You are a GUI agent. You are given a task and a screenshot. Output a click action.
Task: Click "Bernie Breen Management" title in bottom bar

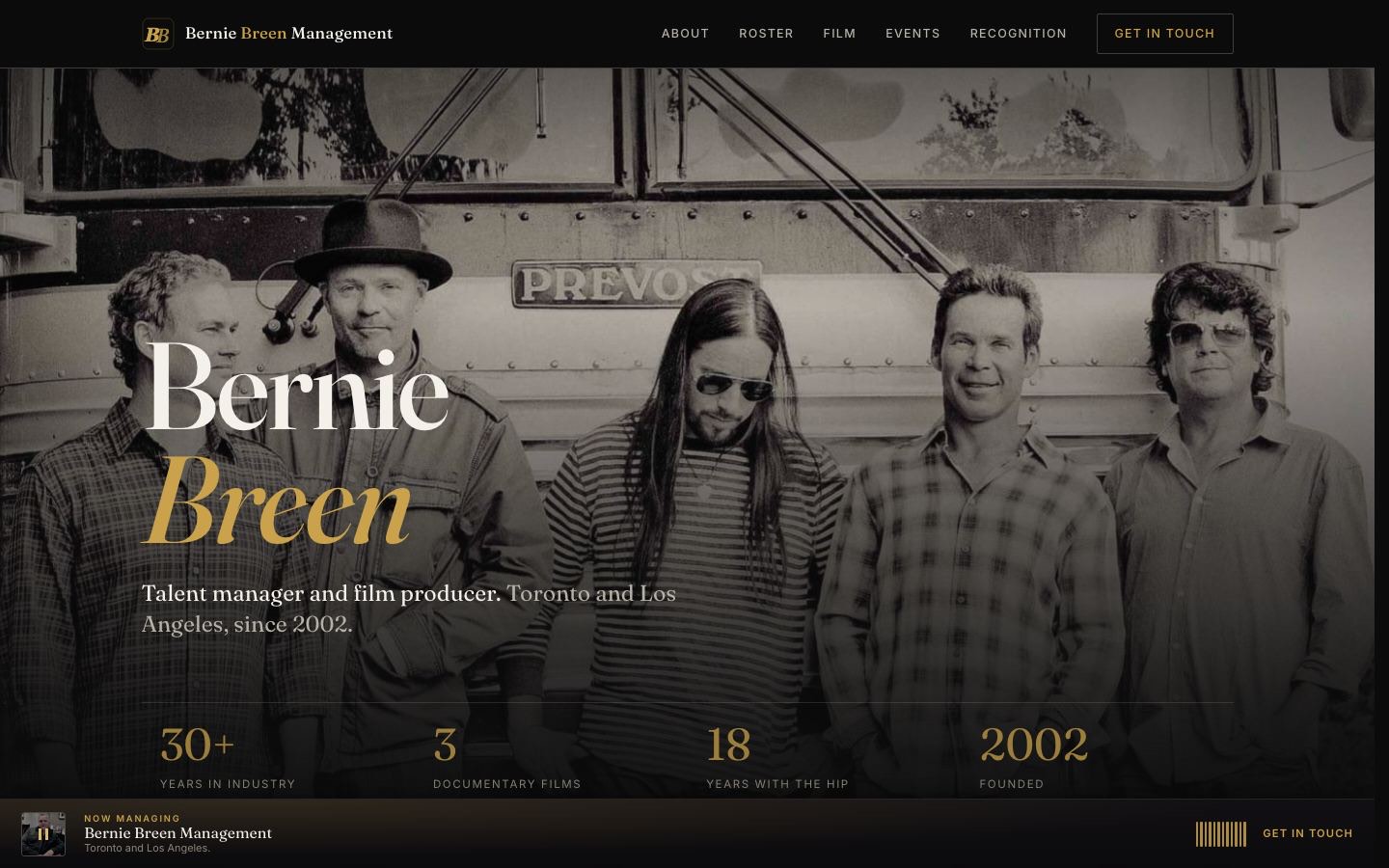178,833
